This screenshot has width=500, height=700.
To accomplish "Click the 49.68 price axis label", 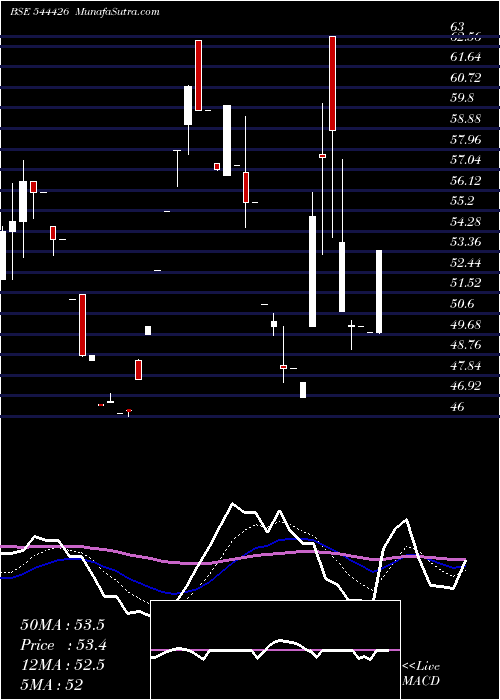I will [x=466, y=325].
